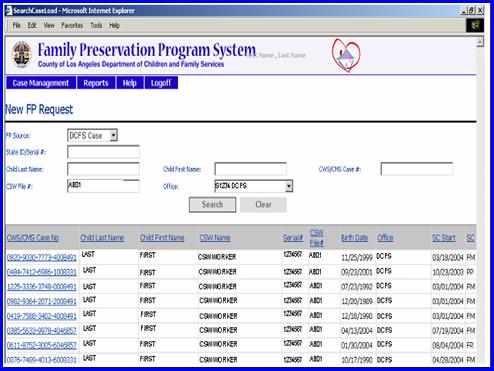
Task: Open the Tools menu
Action: coord(96,25)
